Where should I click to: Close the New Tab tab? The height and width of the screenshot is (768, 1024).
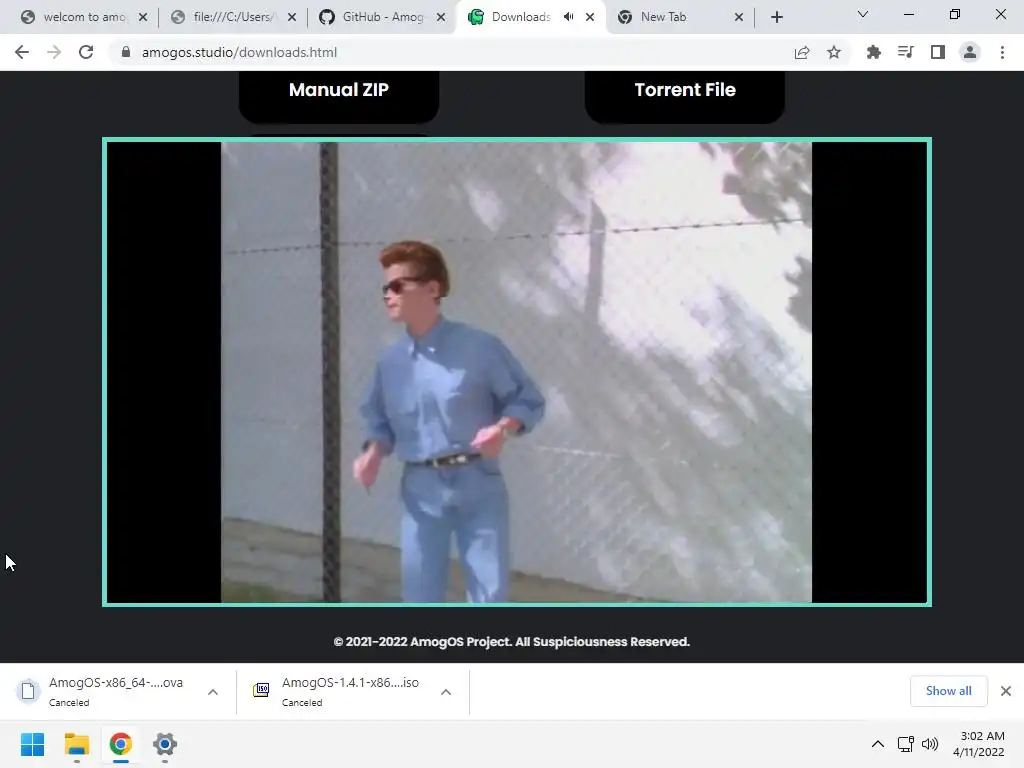pyautogui.click(x=739, y=17)
